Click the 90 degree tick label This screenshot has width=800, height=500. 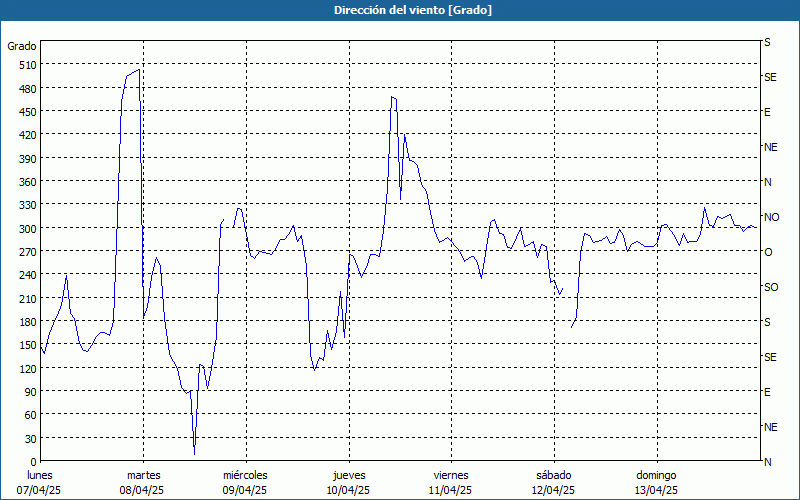click(x=28, y=392)
